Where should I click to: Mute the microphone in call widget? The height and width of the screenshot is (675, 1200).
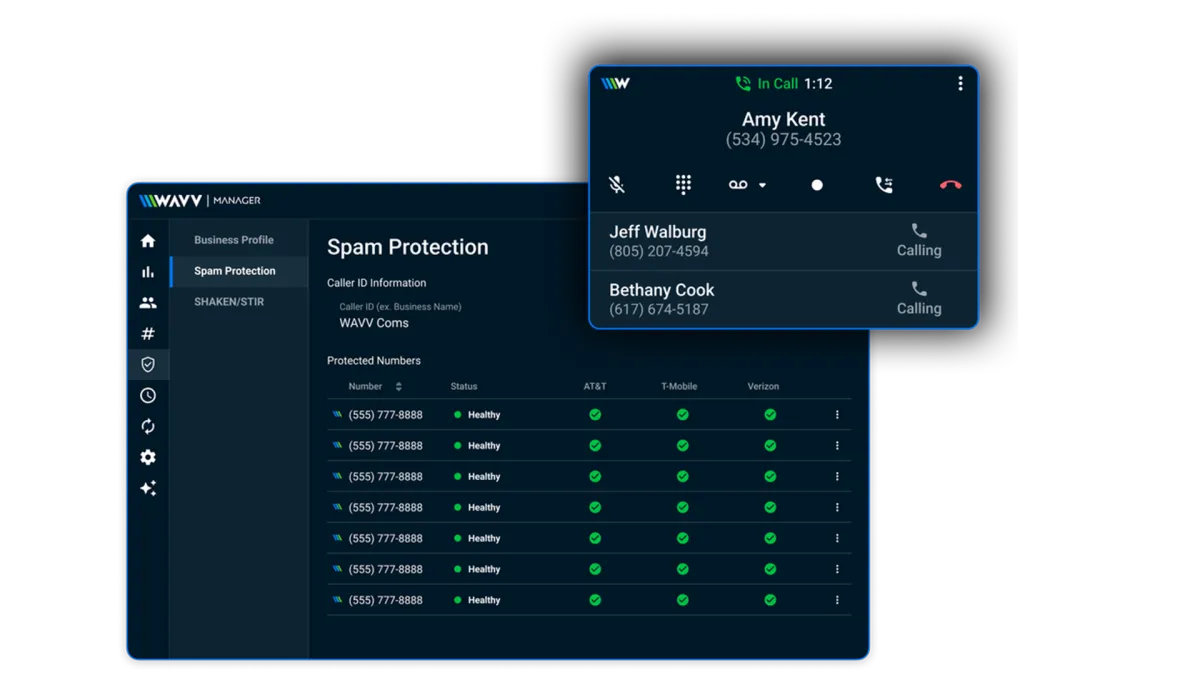click(617, 184)
